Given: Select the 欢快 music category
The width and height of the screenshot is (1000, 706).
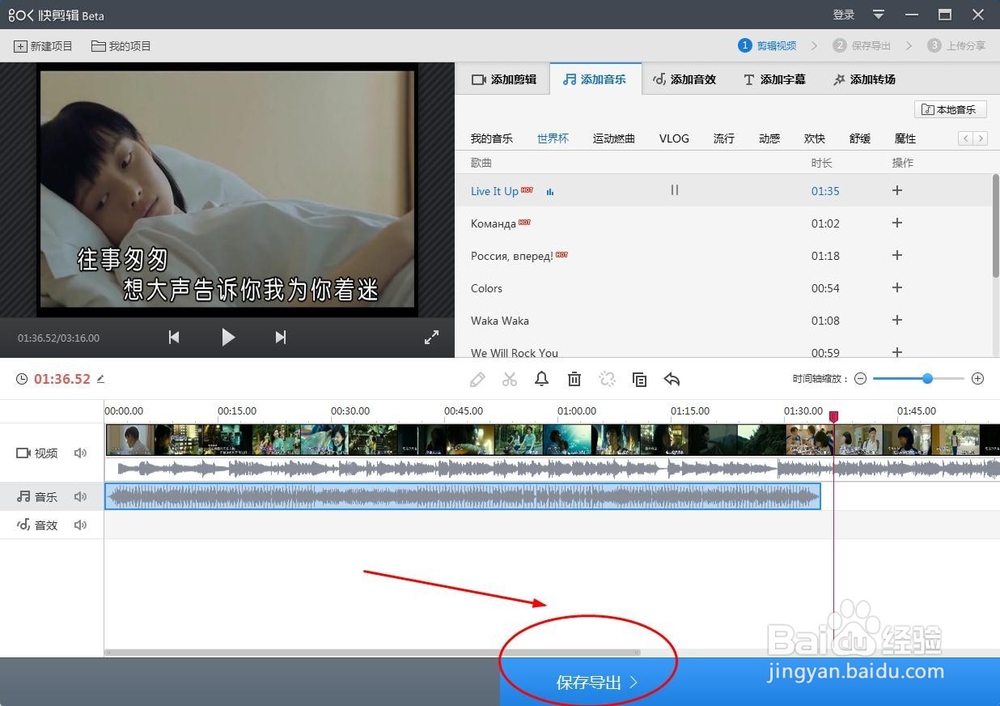Looking at the screenshot, I should tap(814, 138).
